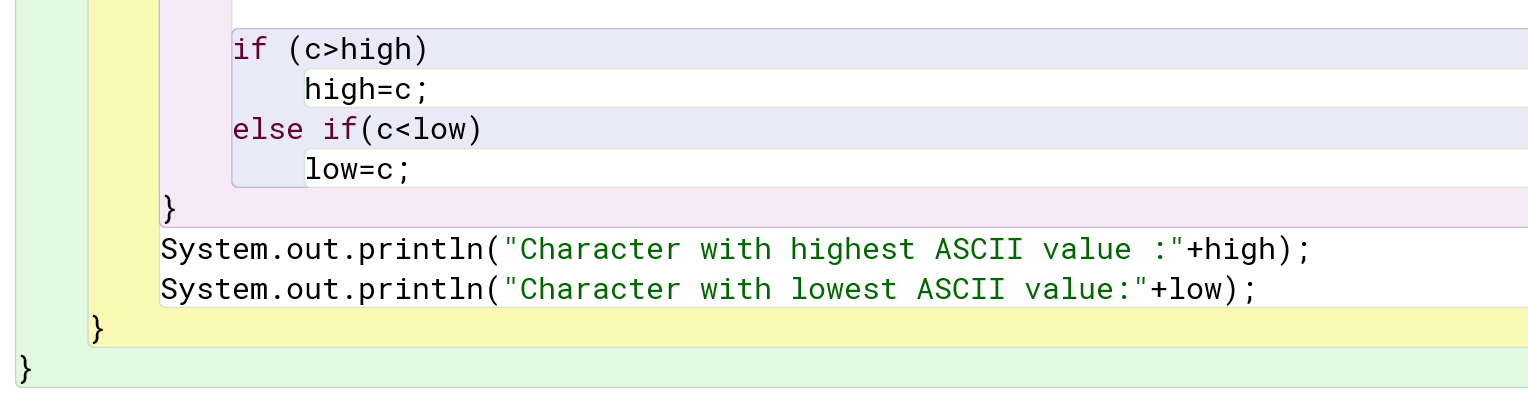The image size is (1528, 405).
Task: Click the closing brace of the yellow block
Action: pyautogui.click(x=97, y=328)
